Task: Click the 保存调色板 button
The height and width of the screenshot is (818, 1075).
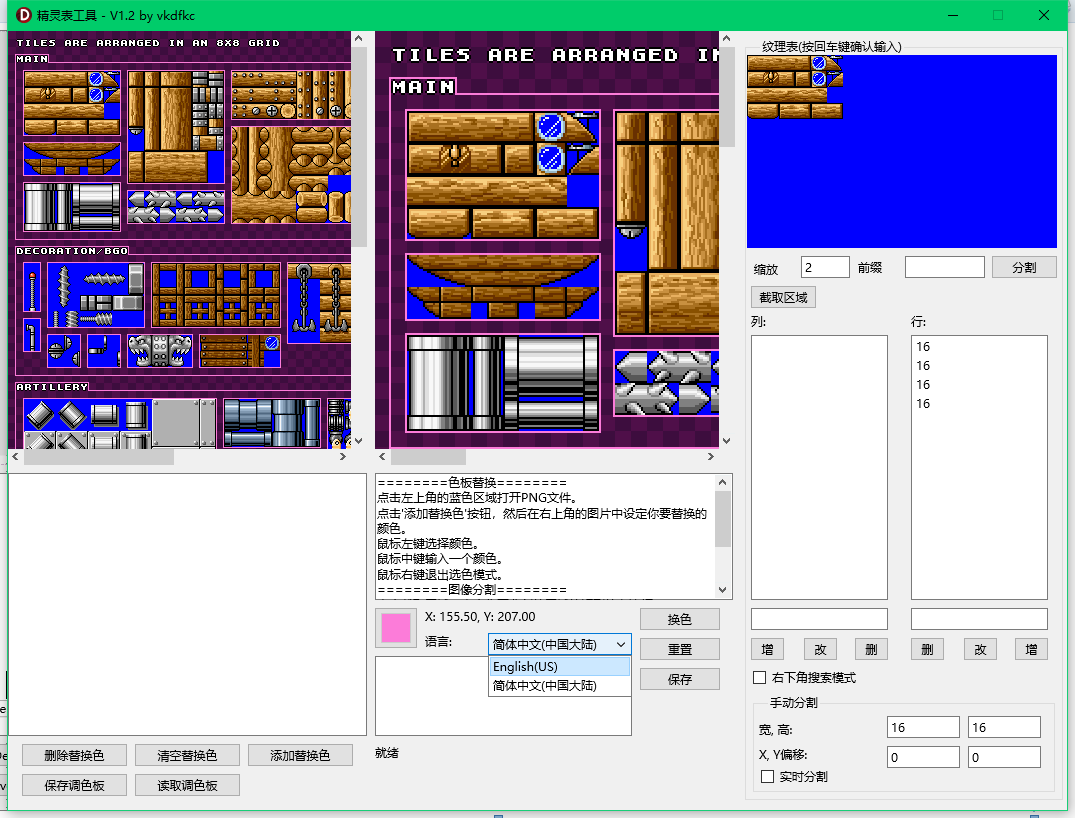Action: point(74,785)
